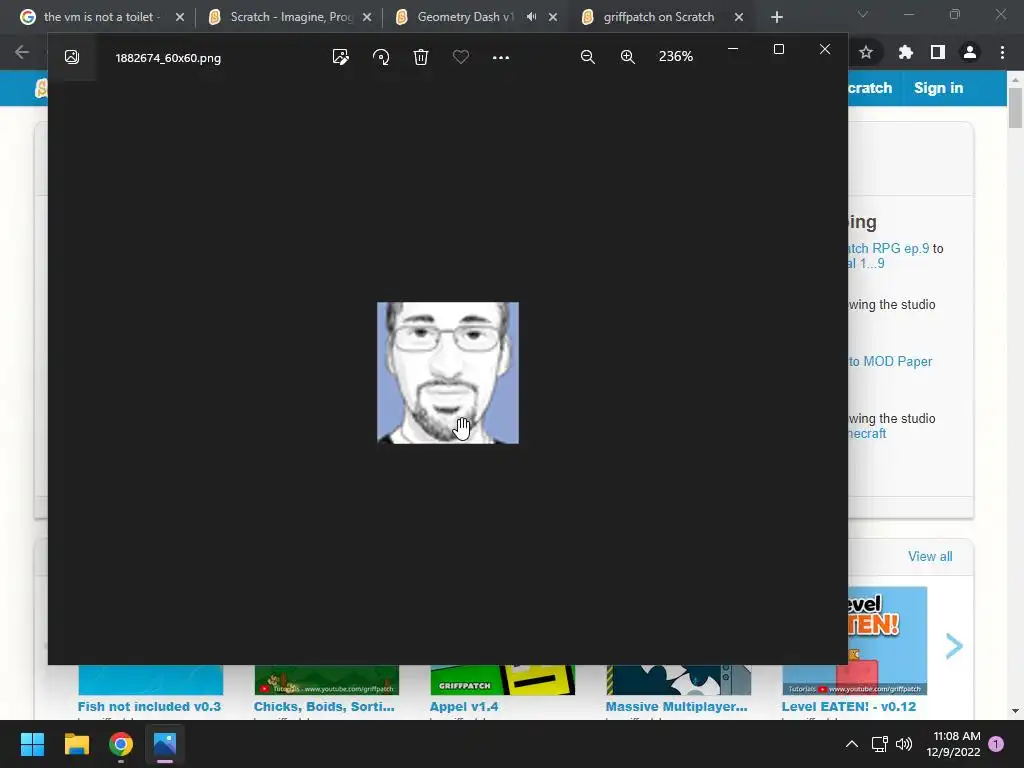This screenshot has width=1024, height=768.
Task: Bookmark this page with star icon
Action: tap(866, 52)
